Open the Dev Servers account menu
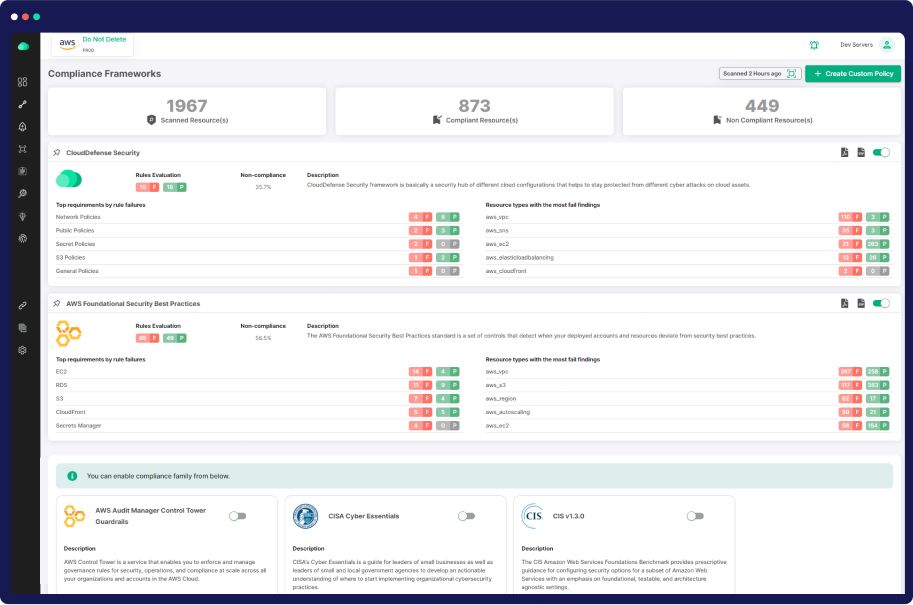Image resolution: width=913 pixels, height=605 pixels. point(856,45)
